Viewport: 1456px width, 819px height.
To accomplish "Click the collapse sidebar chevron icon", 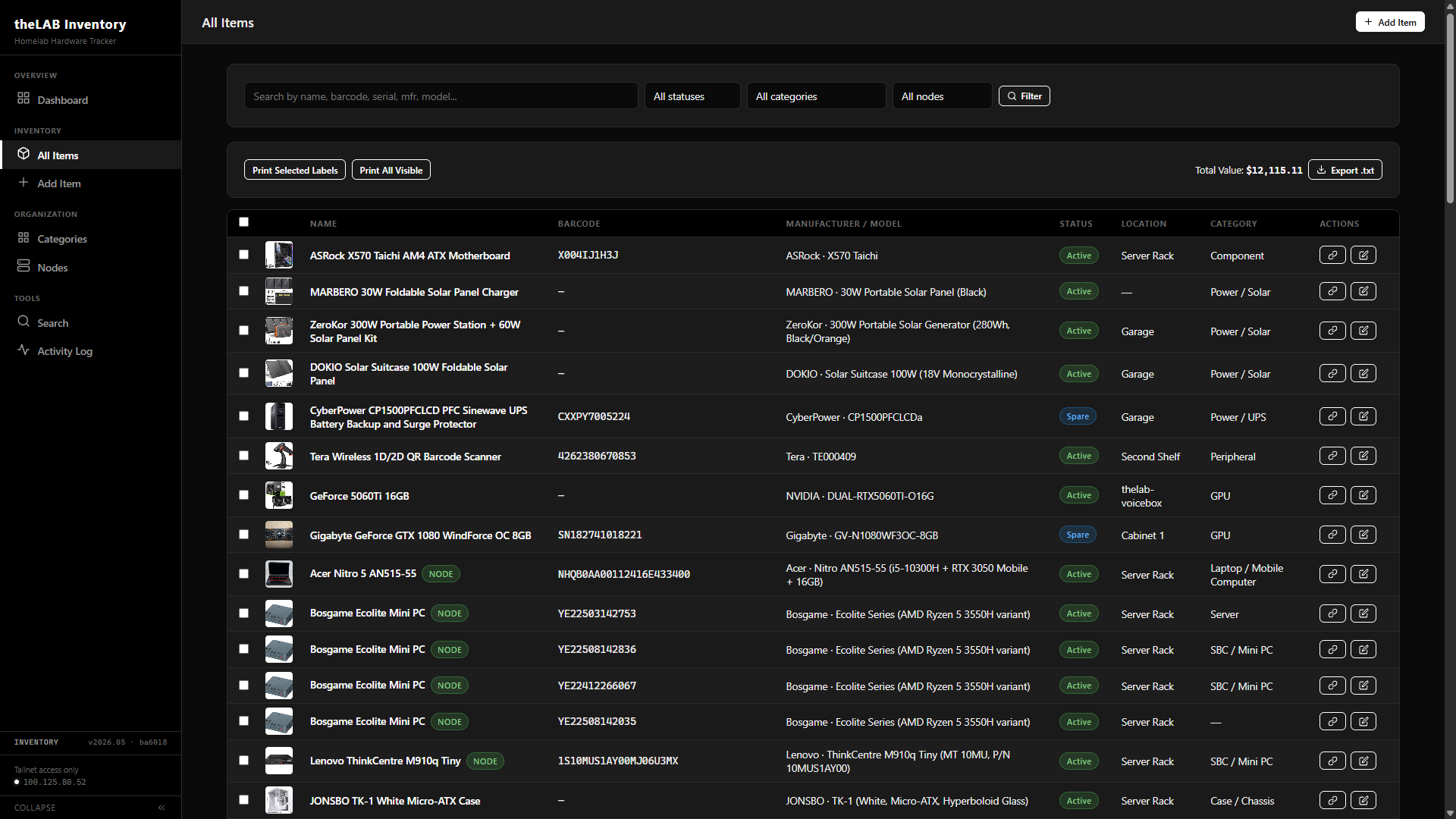I will tap(162, 808).
